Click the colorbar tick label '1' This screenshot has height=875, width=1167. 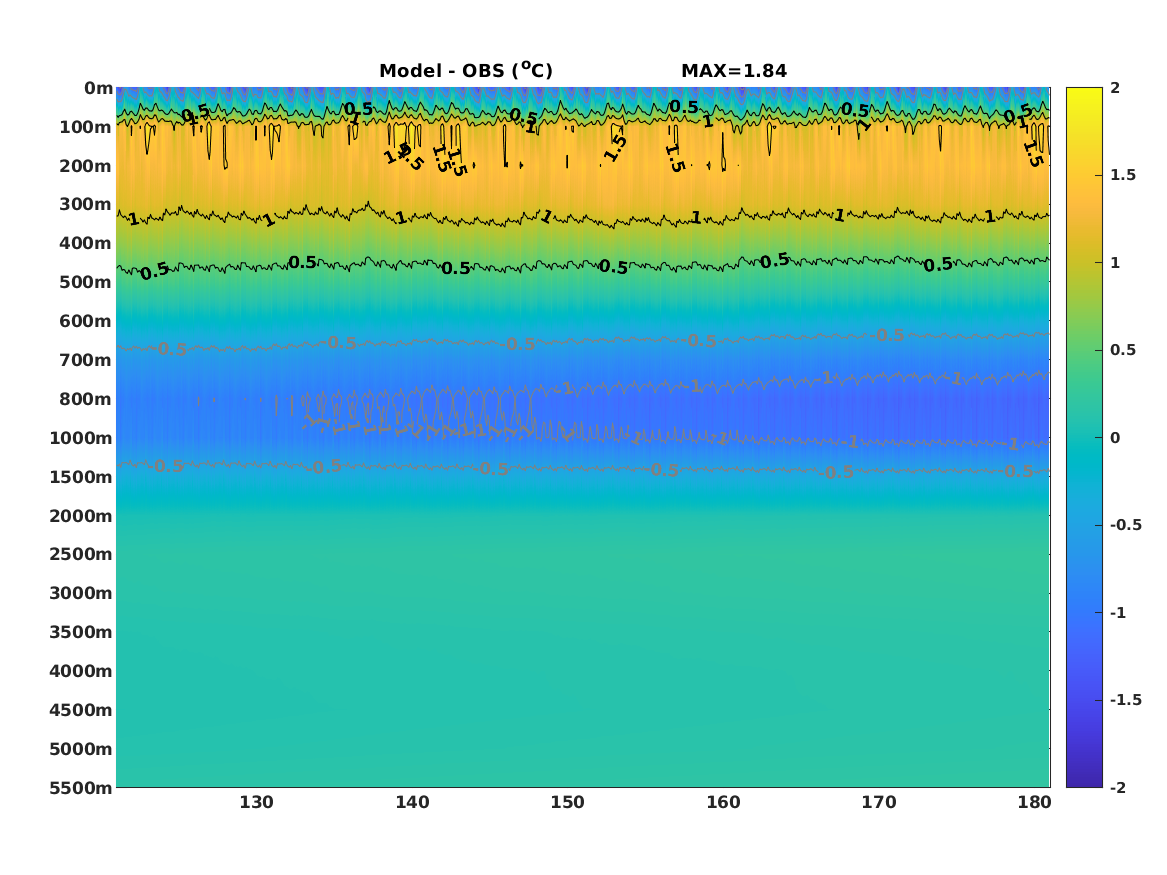click(x=1115, y=263)
